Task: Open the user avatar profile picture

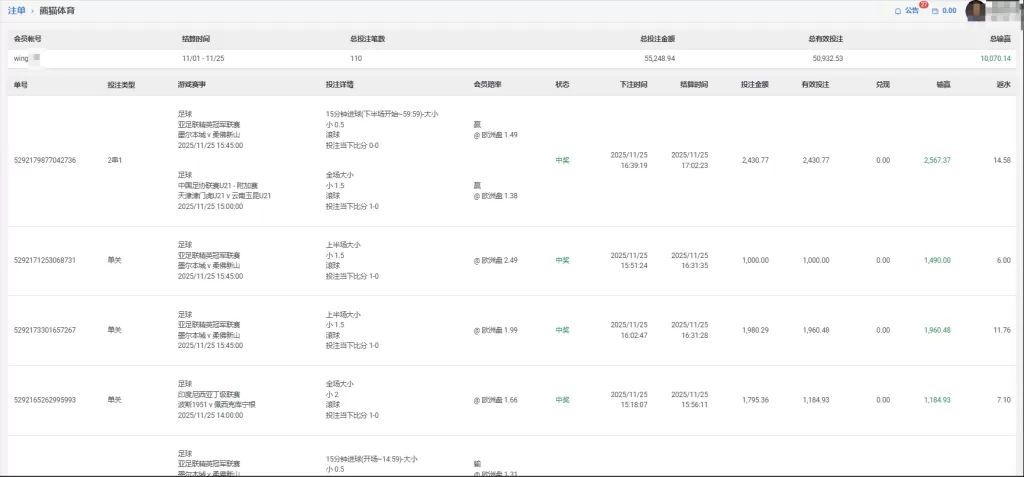Action: (x=976, y=10)
